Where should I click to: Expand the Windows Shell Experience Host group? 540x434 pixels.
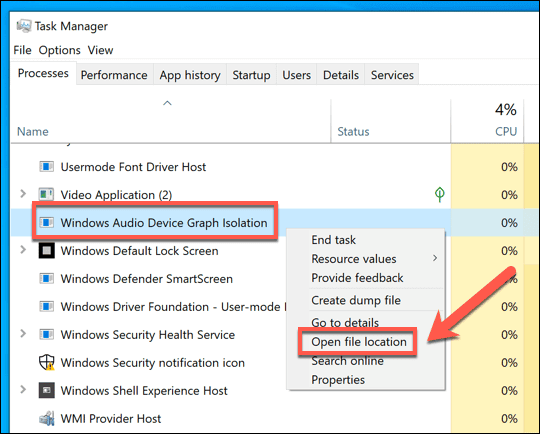pos(23,389)
